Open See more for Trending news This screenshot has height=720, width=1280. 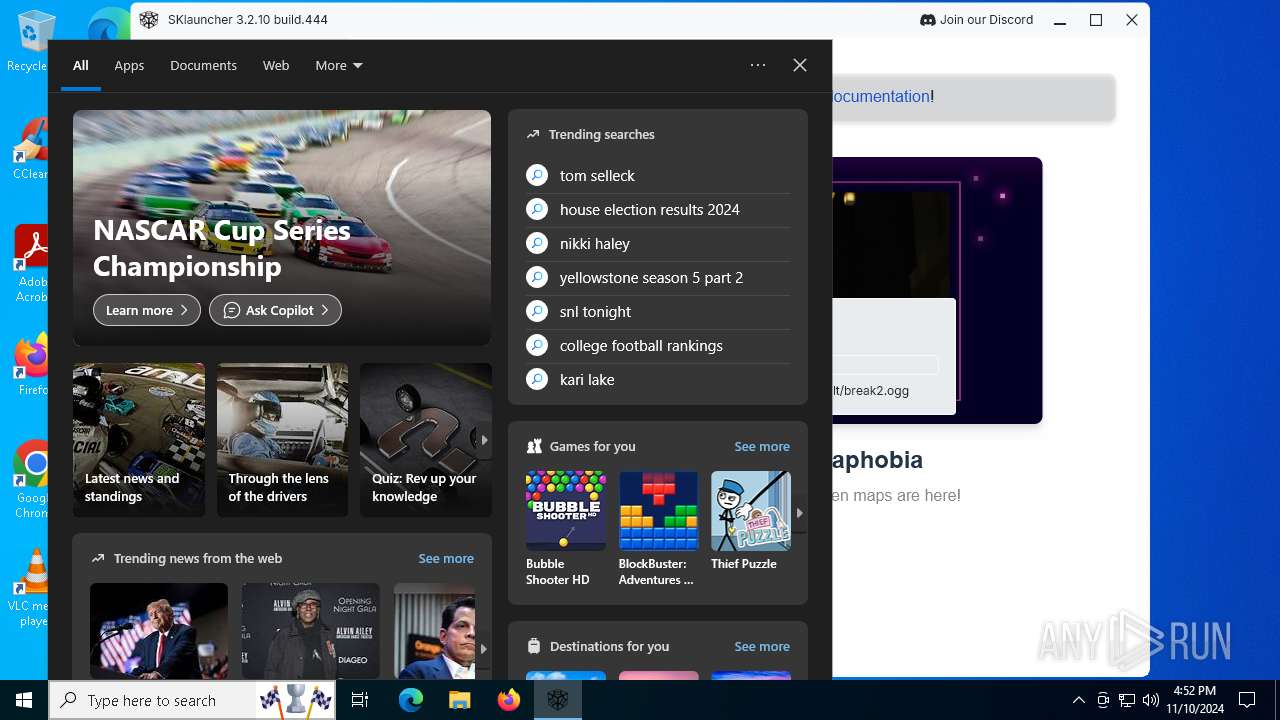coord(446,558)
